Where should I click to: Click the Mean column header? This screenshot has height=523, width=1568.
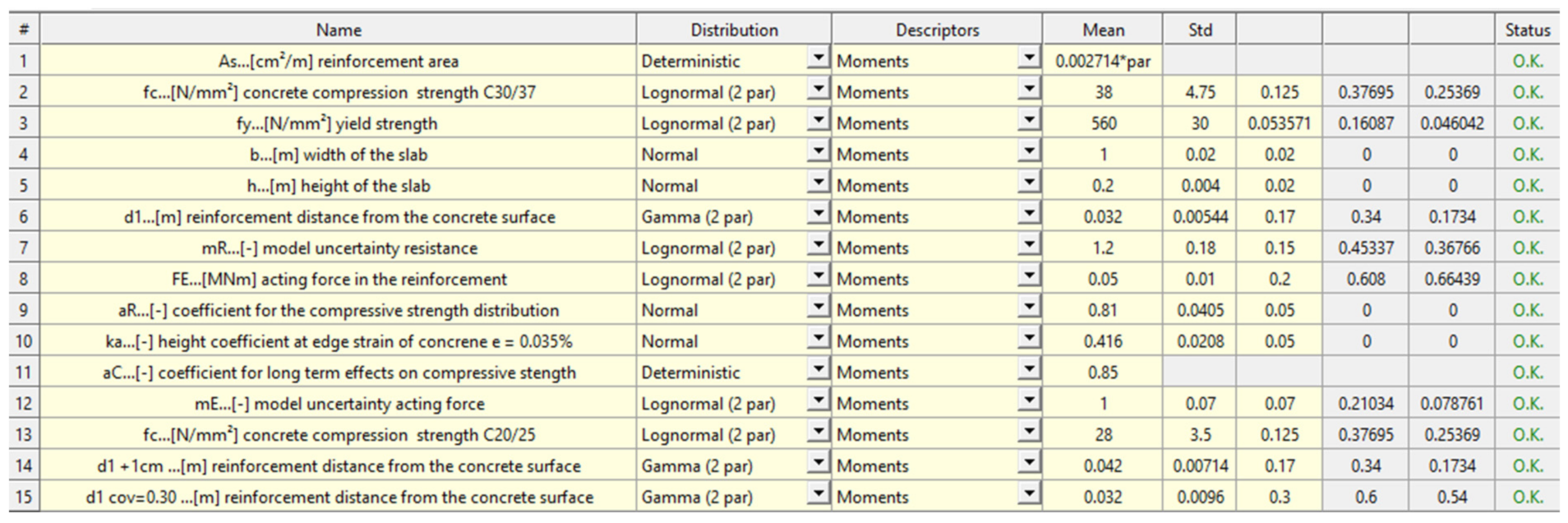pyautogui.click(x=1103, y=30)
